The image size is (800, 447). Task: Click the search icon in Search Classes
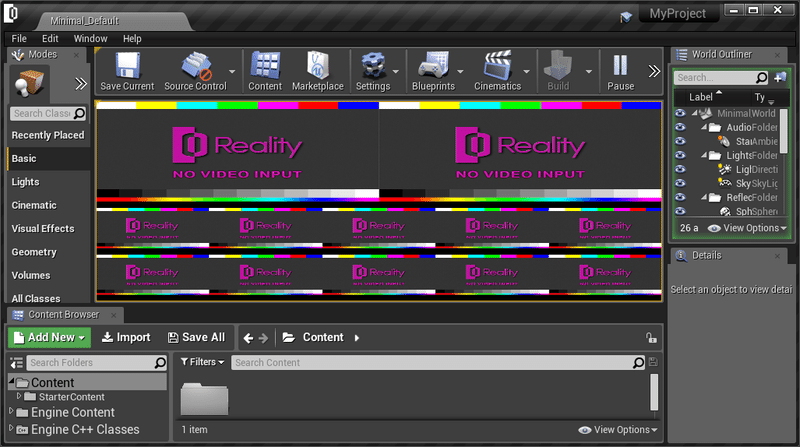click(79, 113)
